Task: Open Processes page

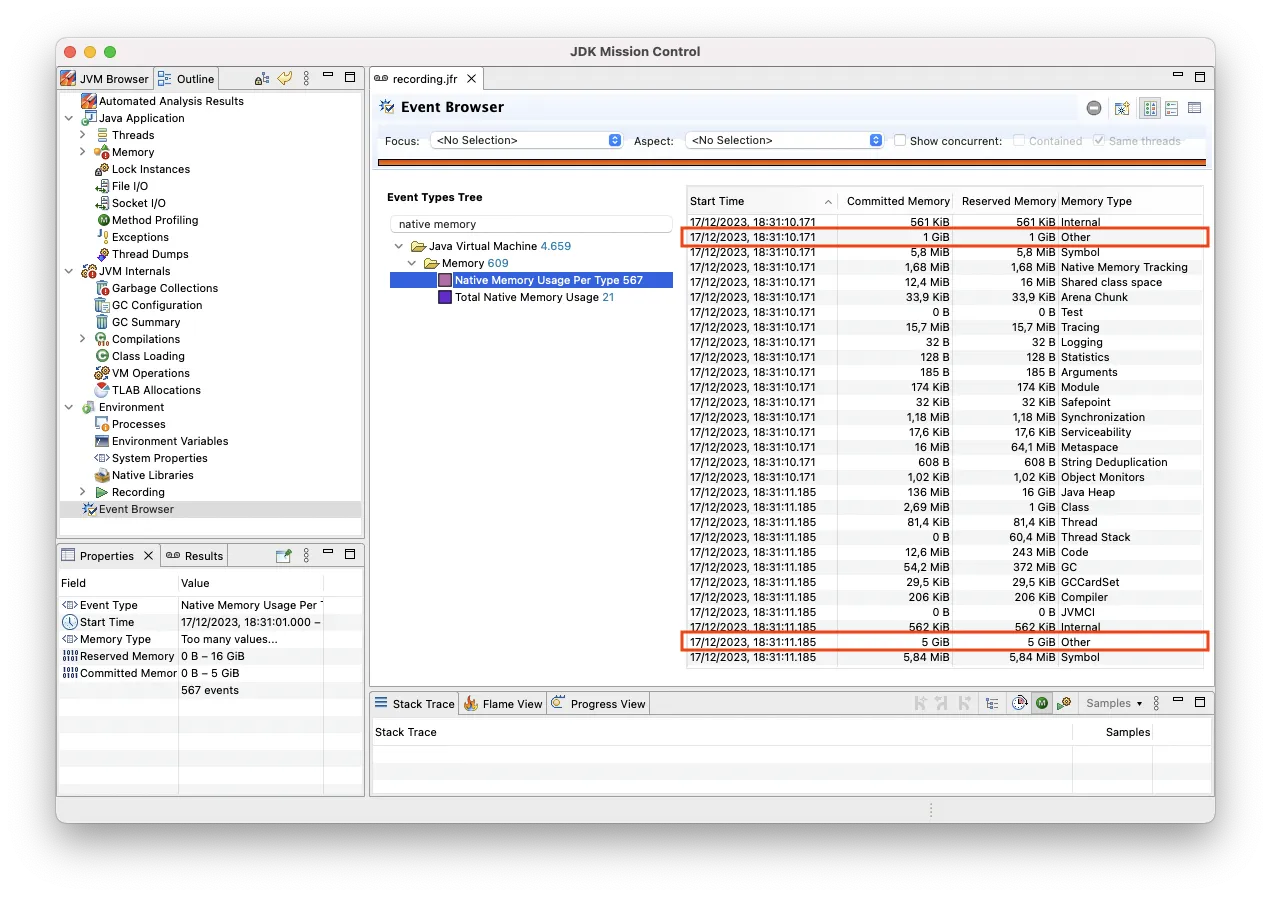Action: 138,424
